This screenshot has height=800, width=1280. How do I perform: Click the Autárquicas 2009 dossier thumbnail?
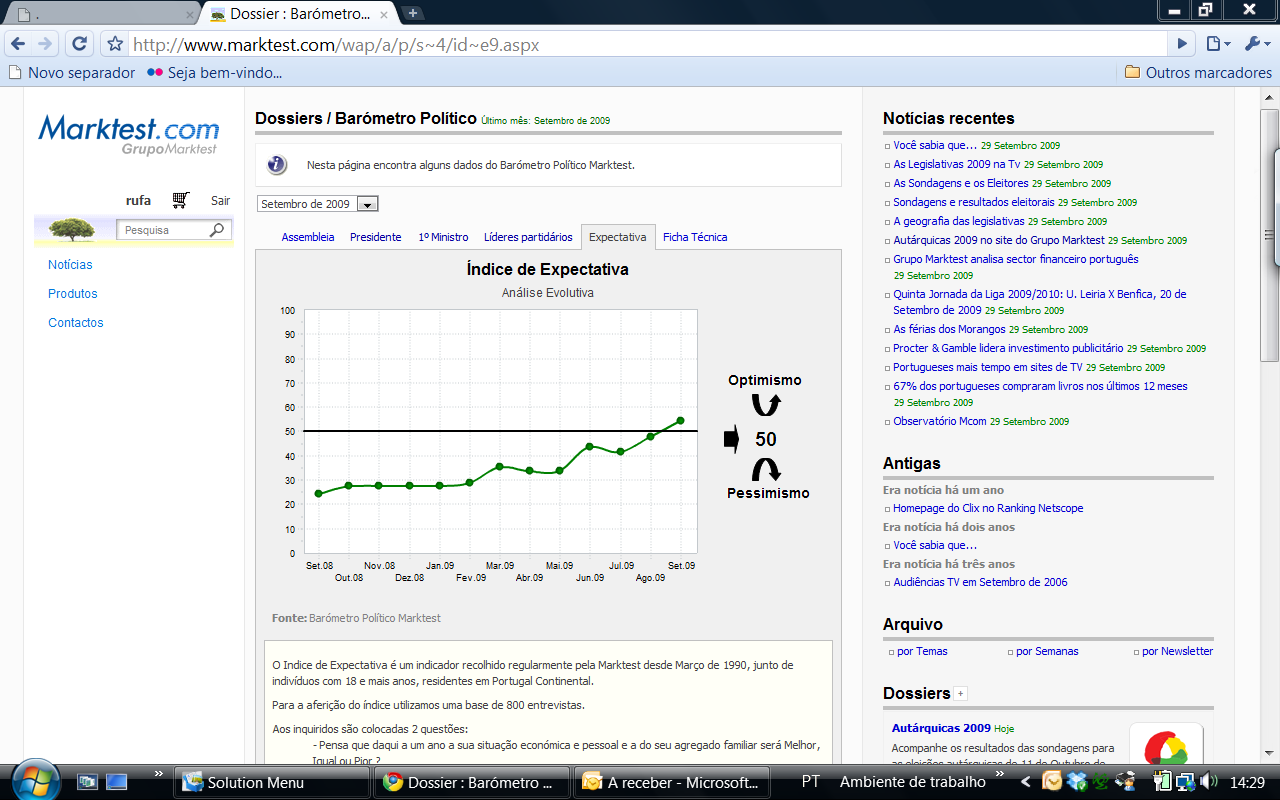1166,744
